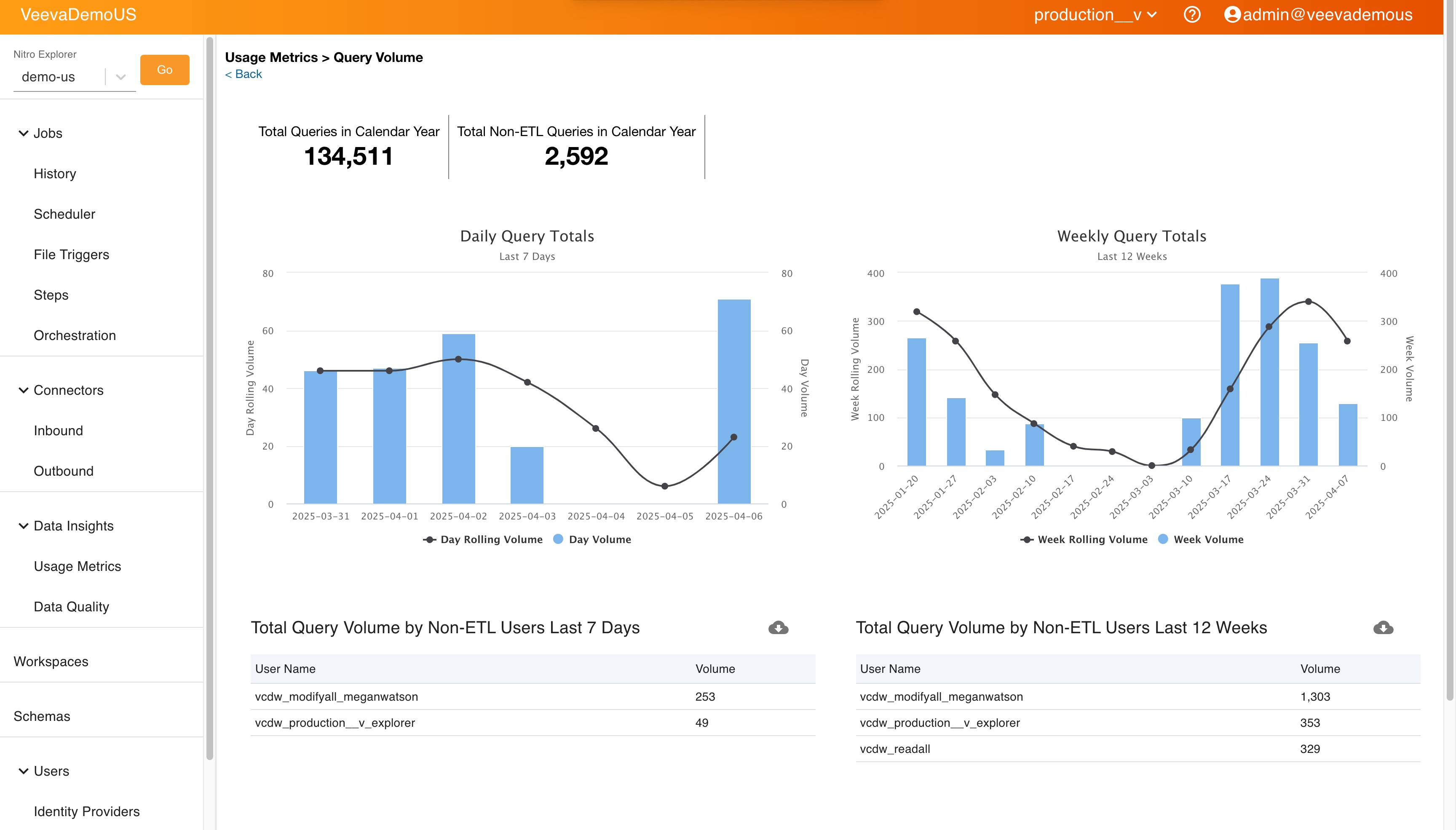Click the admin user account icon

click(1232, 15)
